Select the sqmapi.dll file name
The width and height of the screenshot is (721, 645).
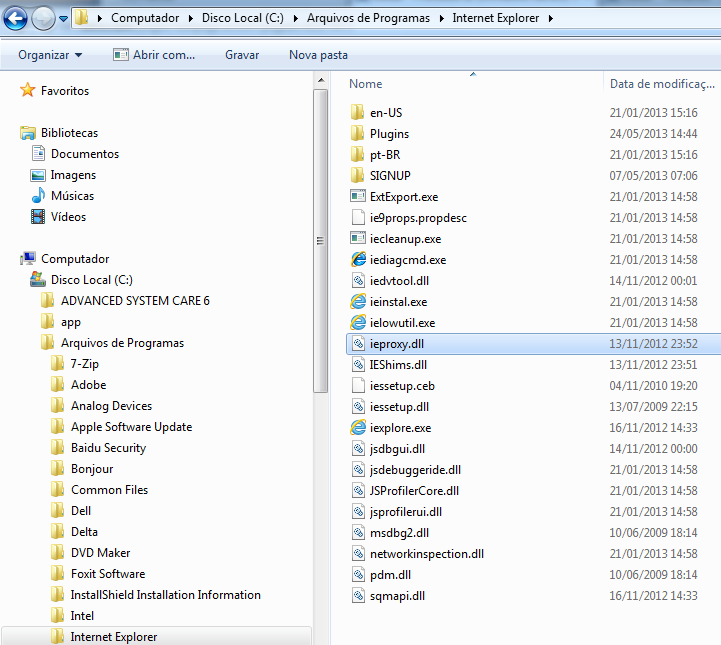(397, 596)
